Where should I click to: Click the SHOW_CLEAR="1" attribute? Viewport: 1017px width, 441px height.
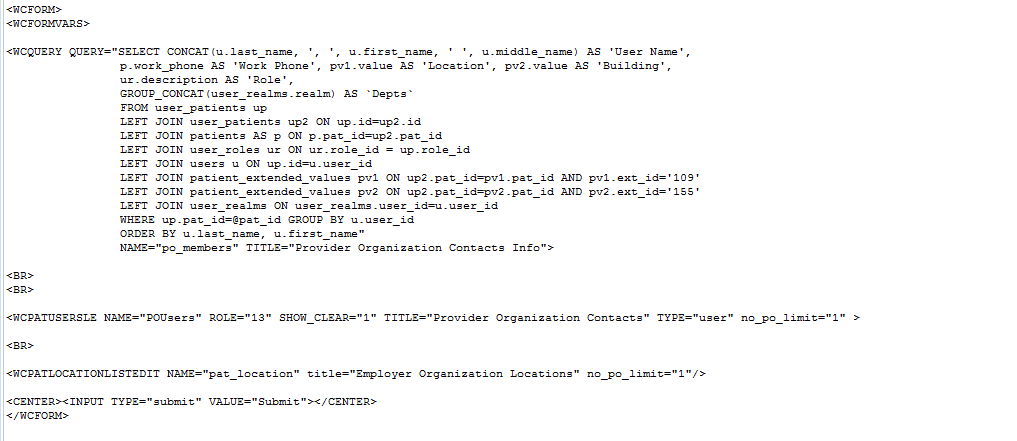[x=328, y=318]
